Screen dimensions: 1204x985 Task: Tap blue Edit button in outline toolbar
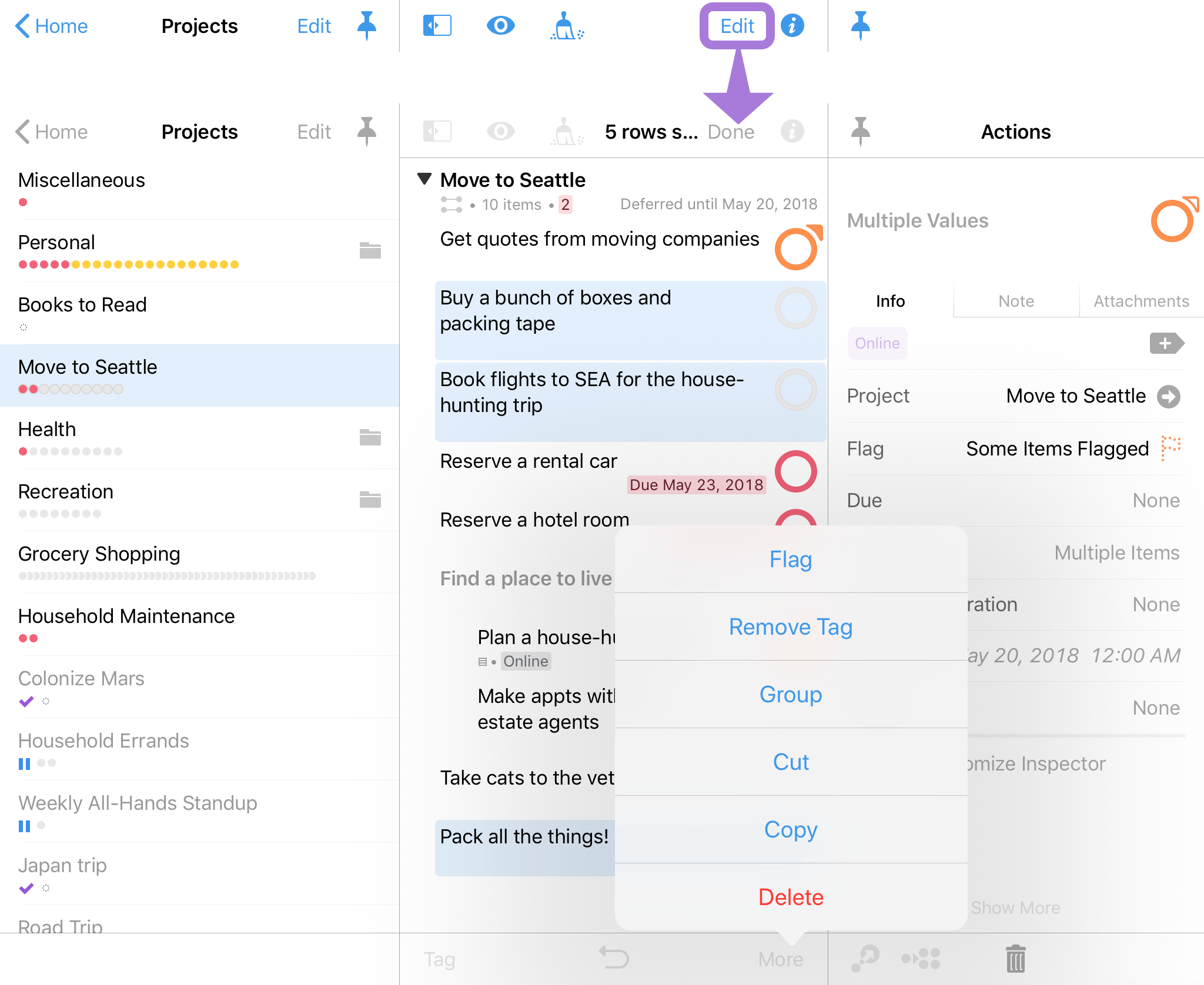pyautogui.click(x=737, y=26)
